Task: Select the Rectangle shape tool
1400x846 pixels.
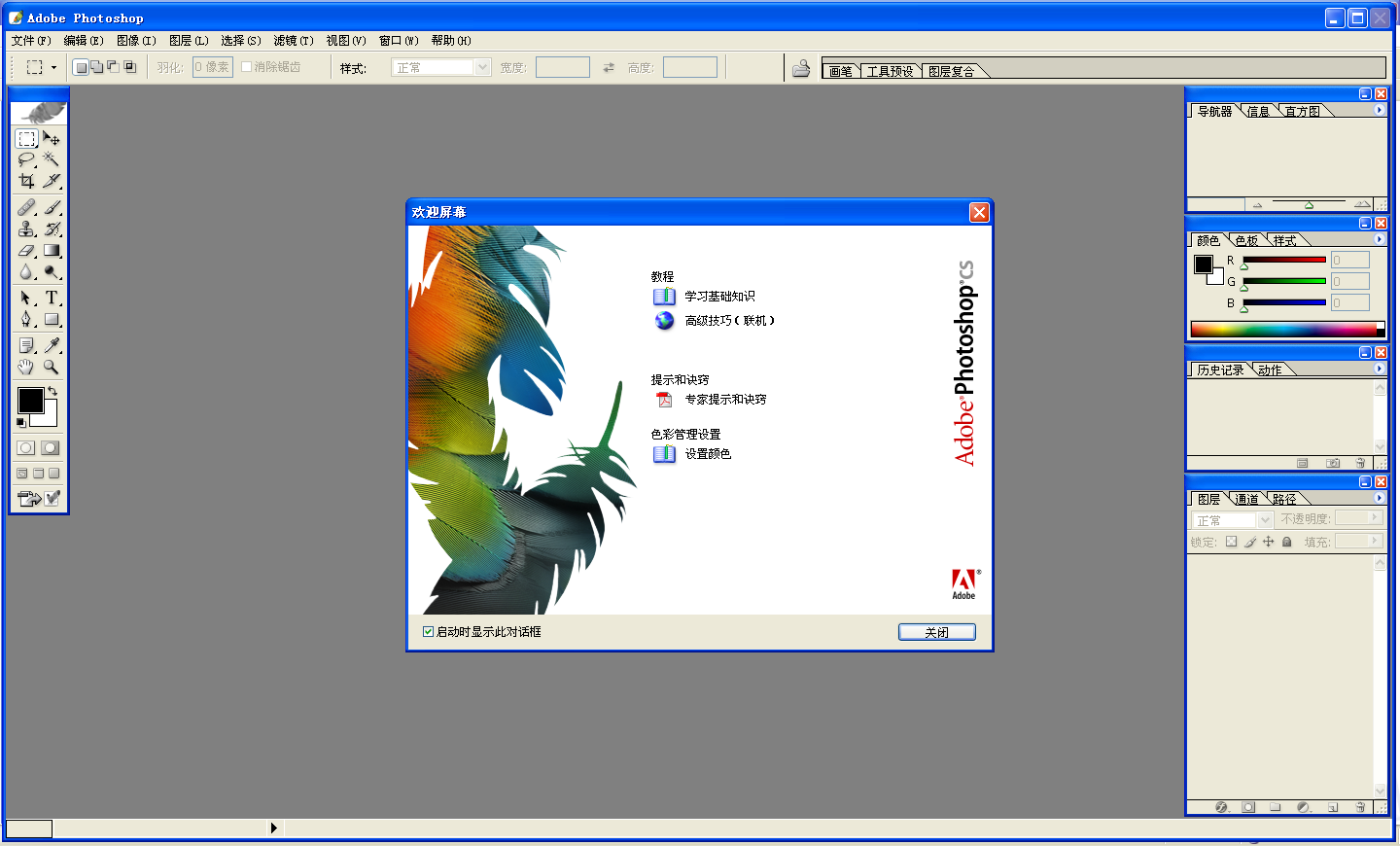Action: [x=52, y=319]
